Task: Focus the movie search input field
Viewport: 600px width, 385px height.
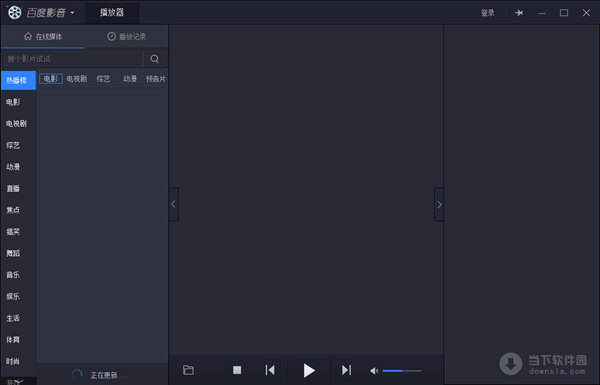Action: click(73, 59)
